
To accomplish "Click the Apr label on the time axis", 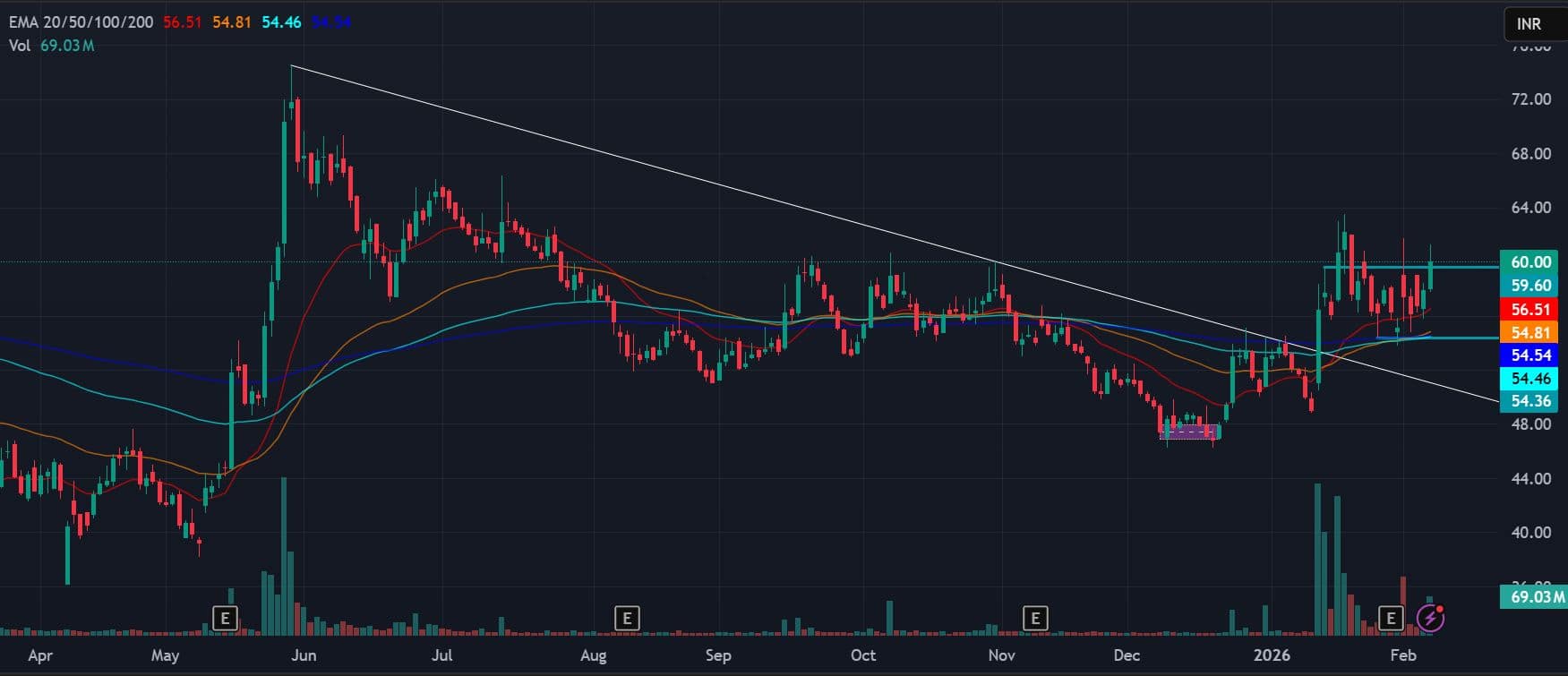I will point(40,655).
